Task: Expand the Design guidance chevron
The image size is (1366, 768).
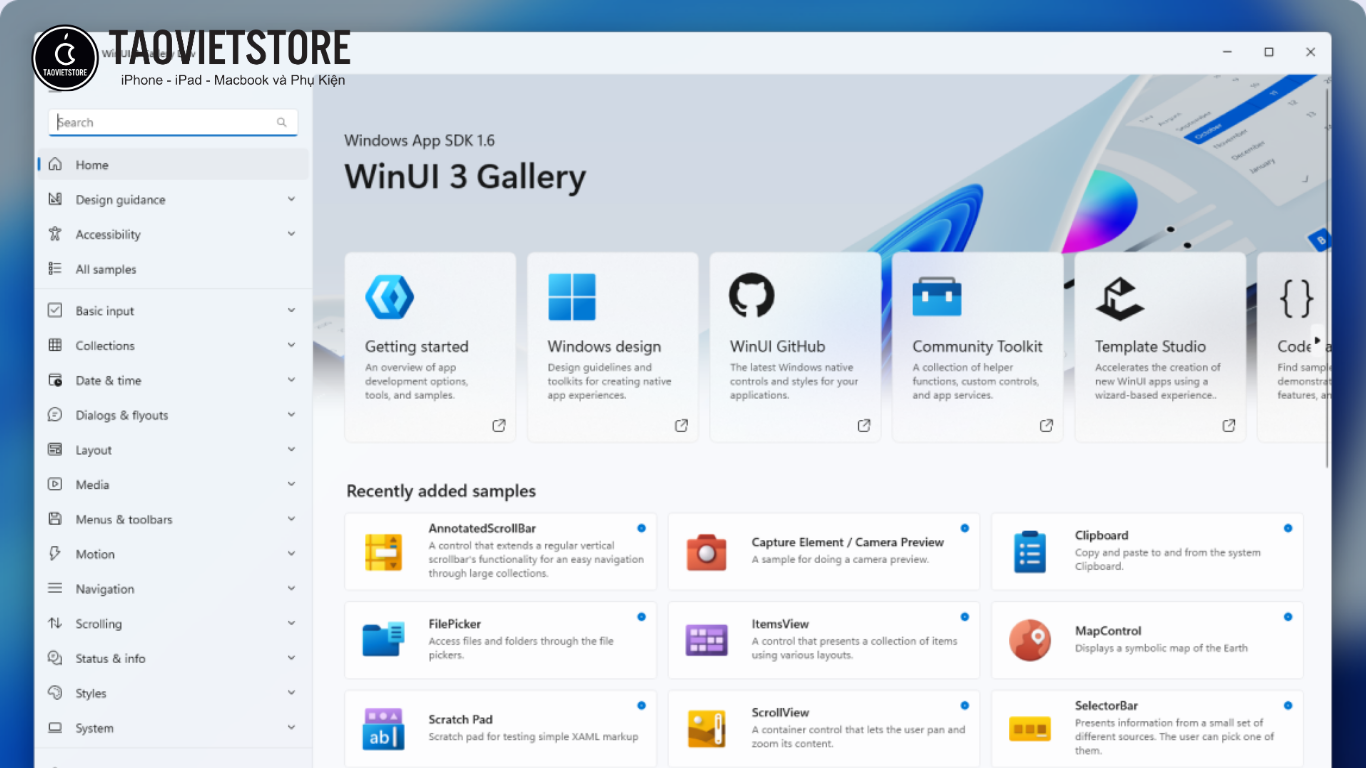Action: 291,199
